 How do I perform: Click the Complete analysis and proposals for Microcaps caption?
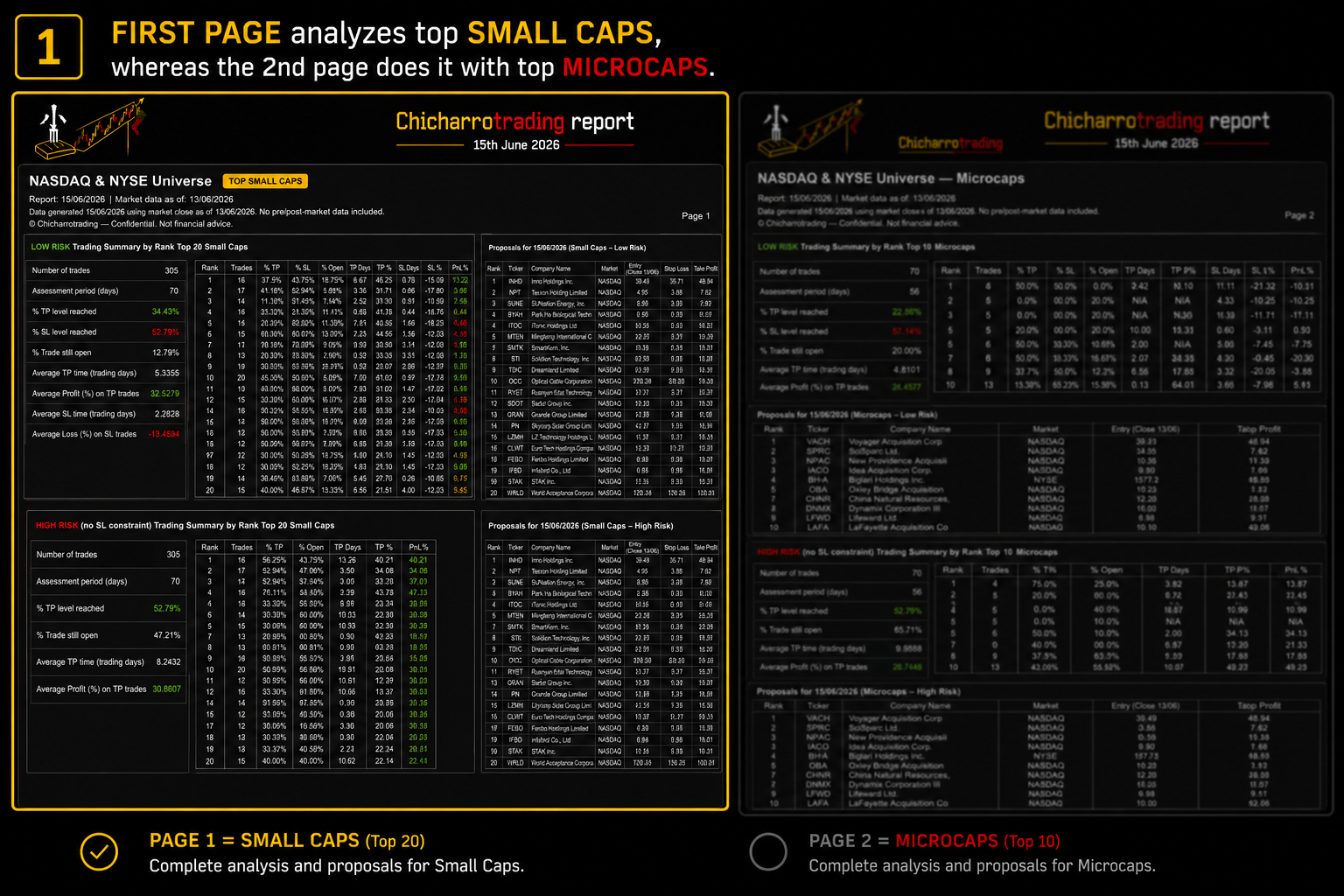[x=982, y=866]
